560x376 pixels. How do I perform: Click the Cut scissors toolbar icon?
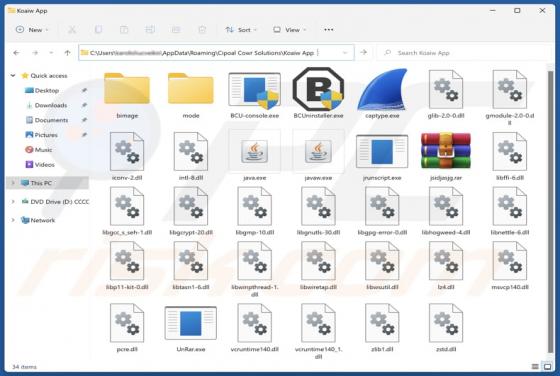pos(72,30)
